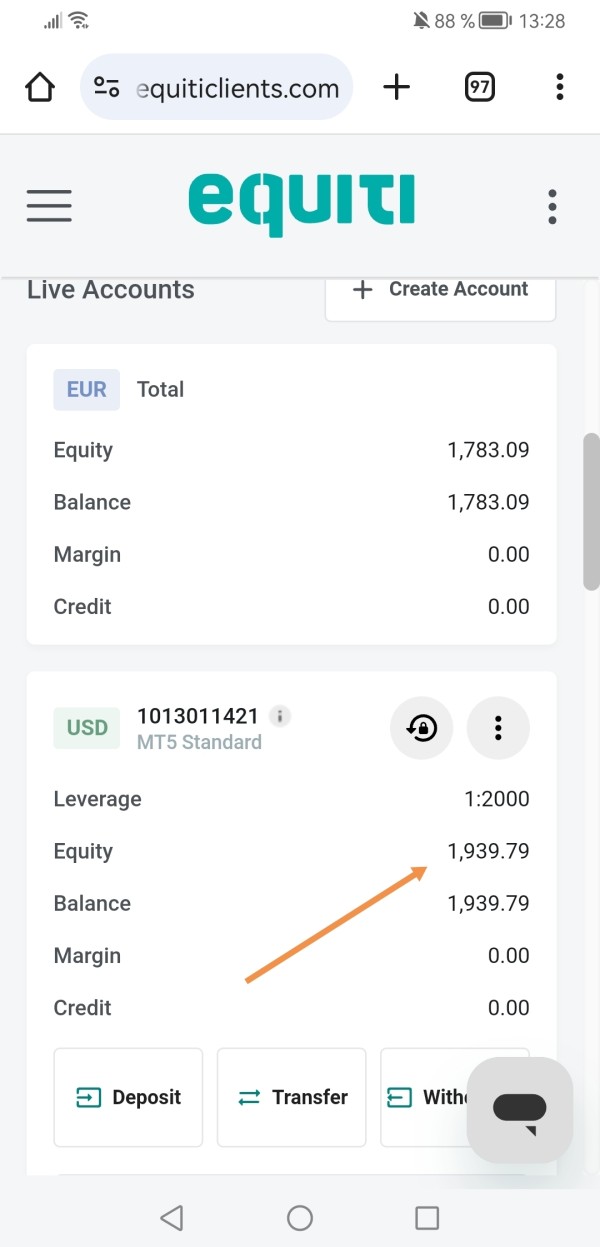Open the Equiti hamburger menu
The height and width of the screenshot is (1247, 600).
[x=49, y=205]
